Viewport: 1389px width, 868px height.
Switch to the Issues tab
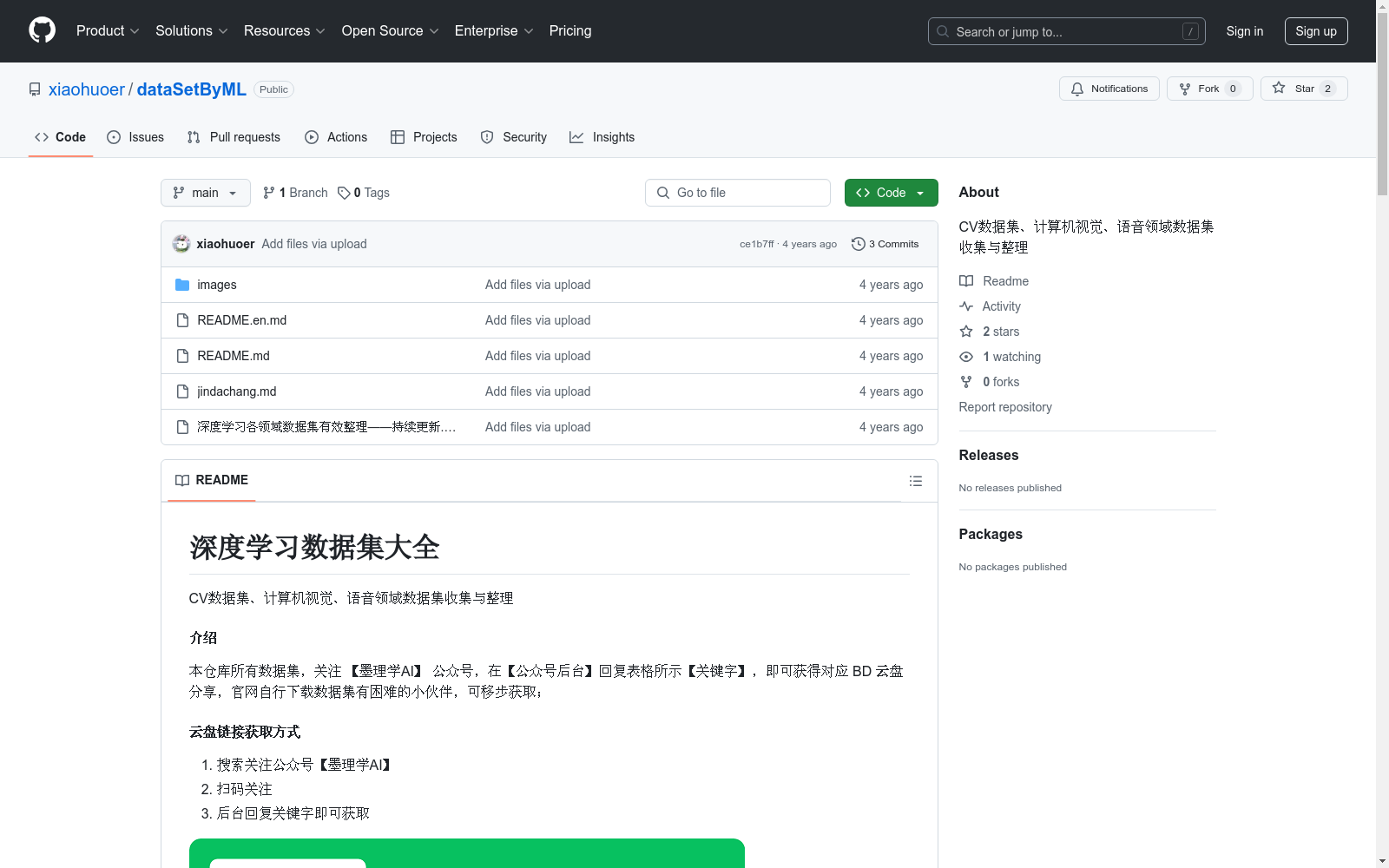pyautogui.click(x=135, y=137)
